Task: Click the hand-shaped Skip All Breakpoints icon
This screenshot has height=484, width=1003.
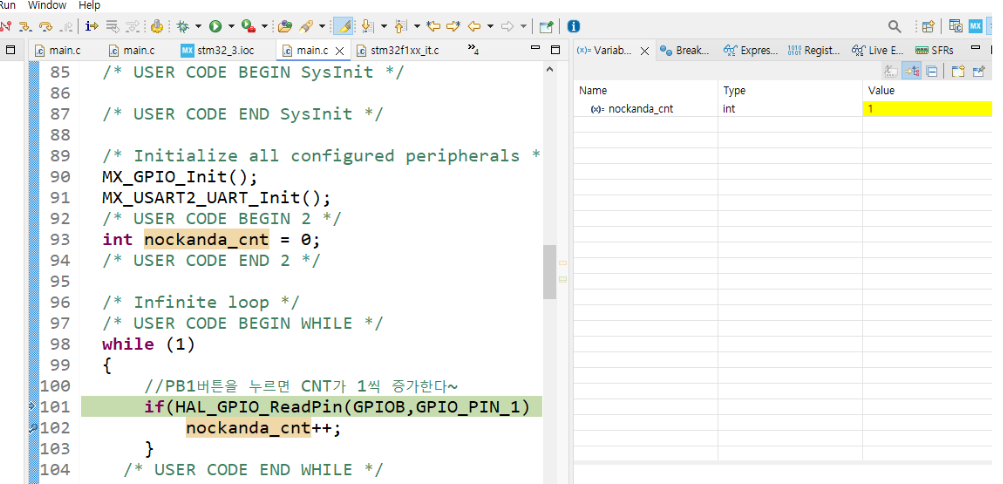Action: tap(157, 26)
